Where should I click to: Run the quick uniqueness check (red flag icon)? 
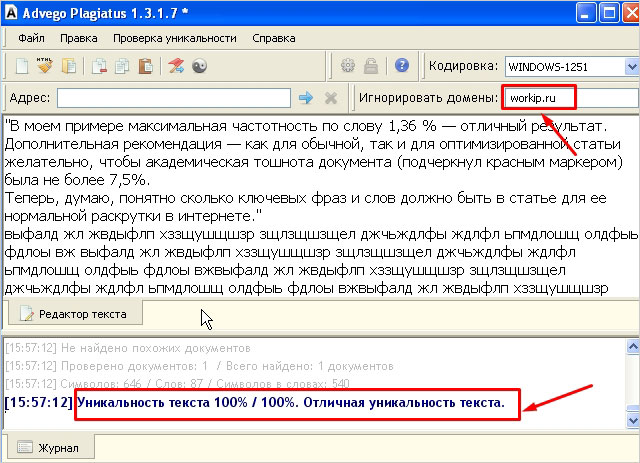point(176,66)
